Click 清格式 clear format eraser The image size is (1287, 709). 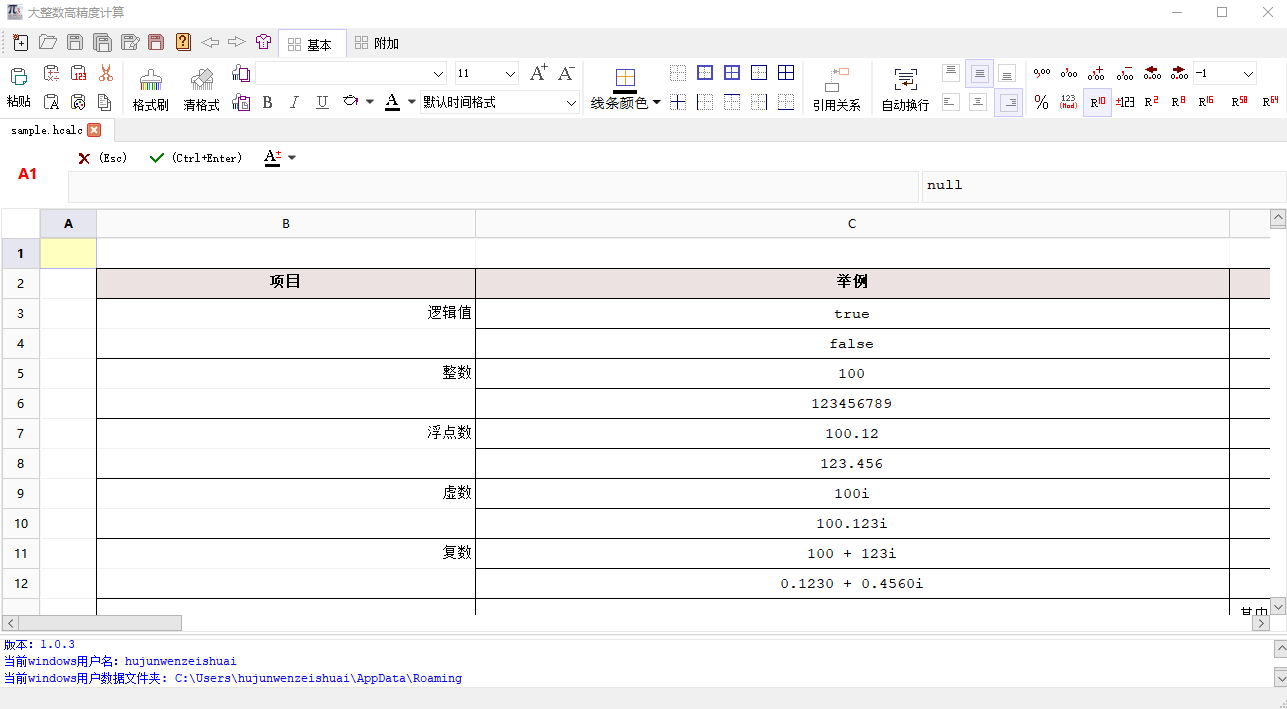(x=201, y=90)
